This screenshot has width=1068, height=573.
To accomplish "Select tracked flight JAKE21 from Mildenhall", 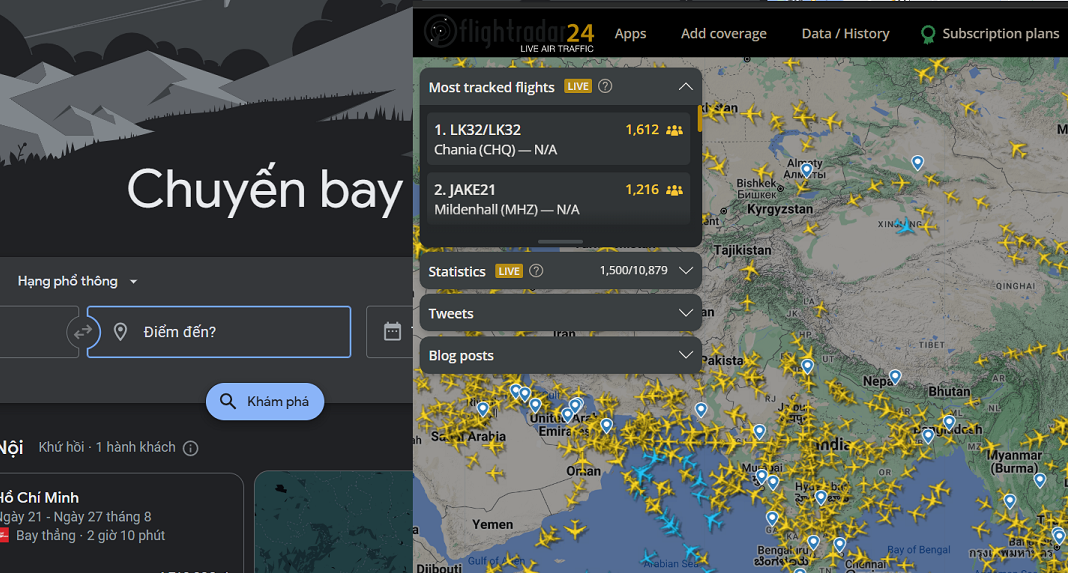I will coord(558,199).
